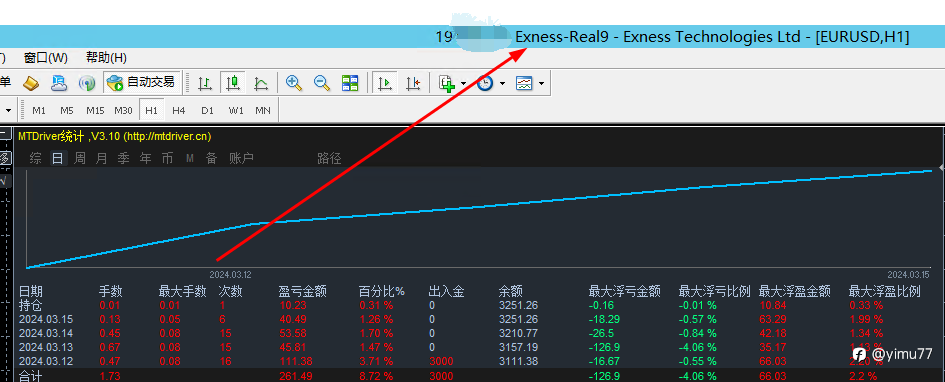Select the W1 timeframe

236,110
